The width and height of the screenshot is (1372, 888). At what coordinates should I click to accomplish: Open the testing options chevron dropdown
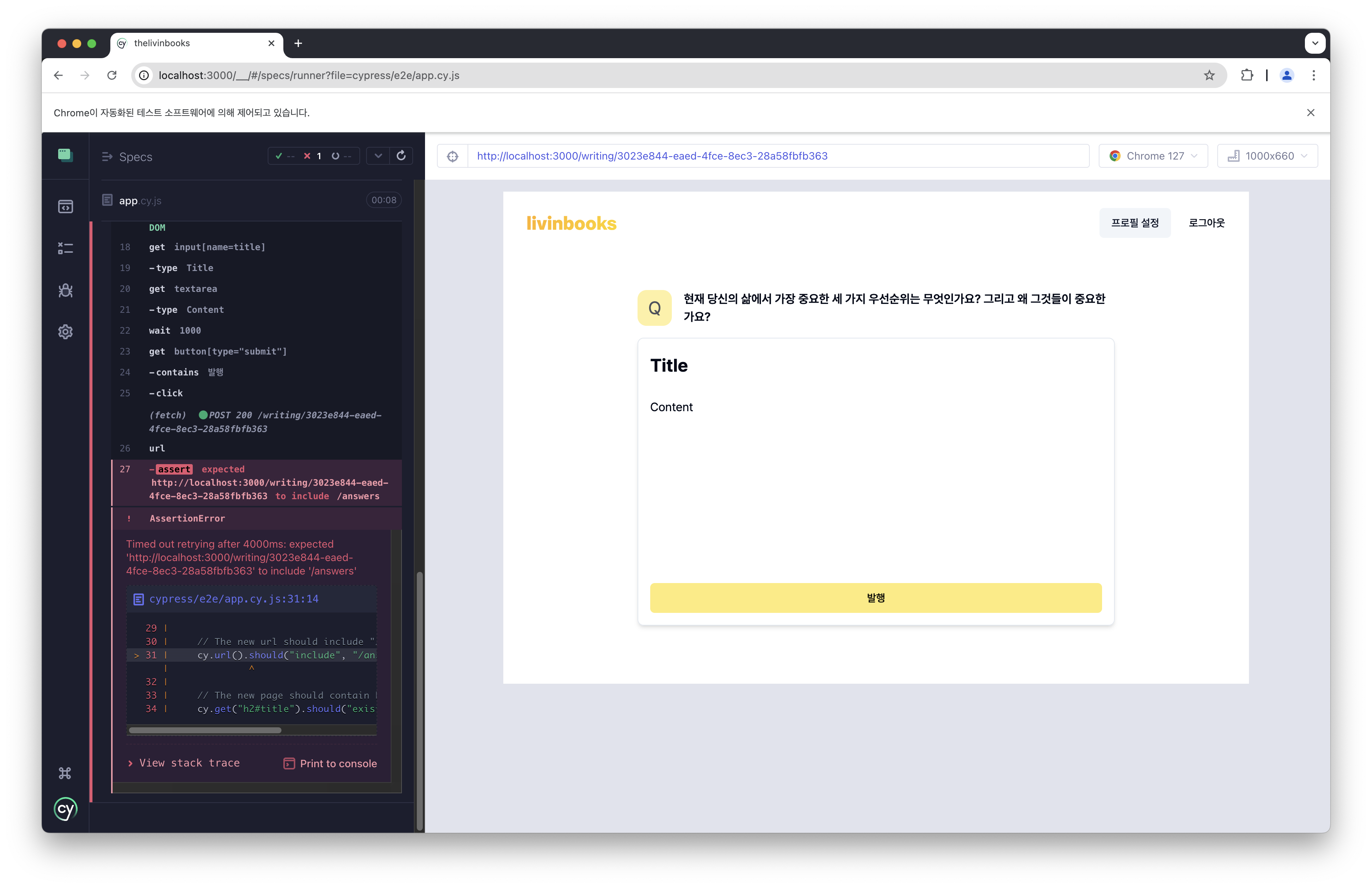point(378,155)
